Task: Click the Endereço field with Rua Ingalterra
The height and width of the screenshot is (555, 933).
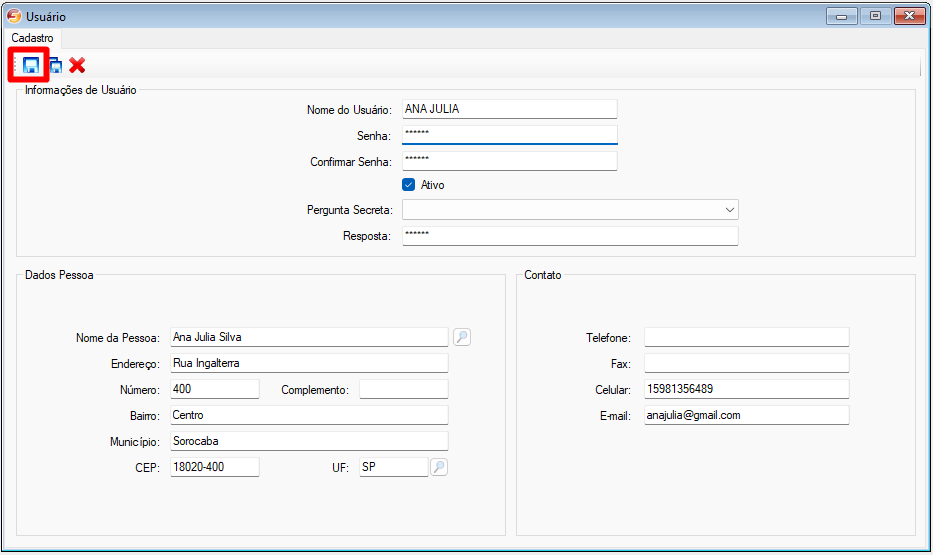Action: point(308,363)
